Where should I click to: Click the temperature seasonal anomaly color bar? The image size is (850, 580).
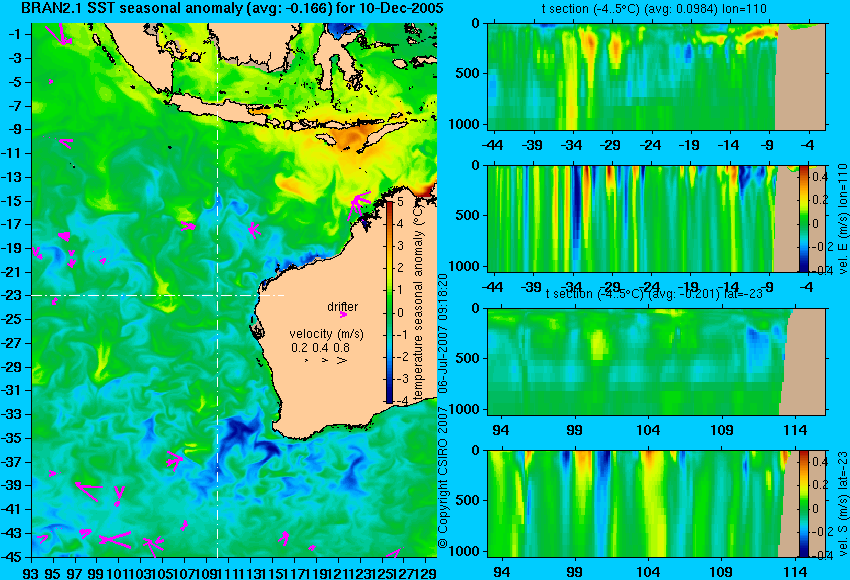(389, 302)
